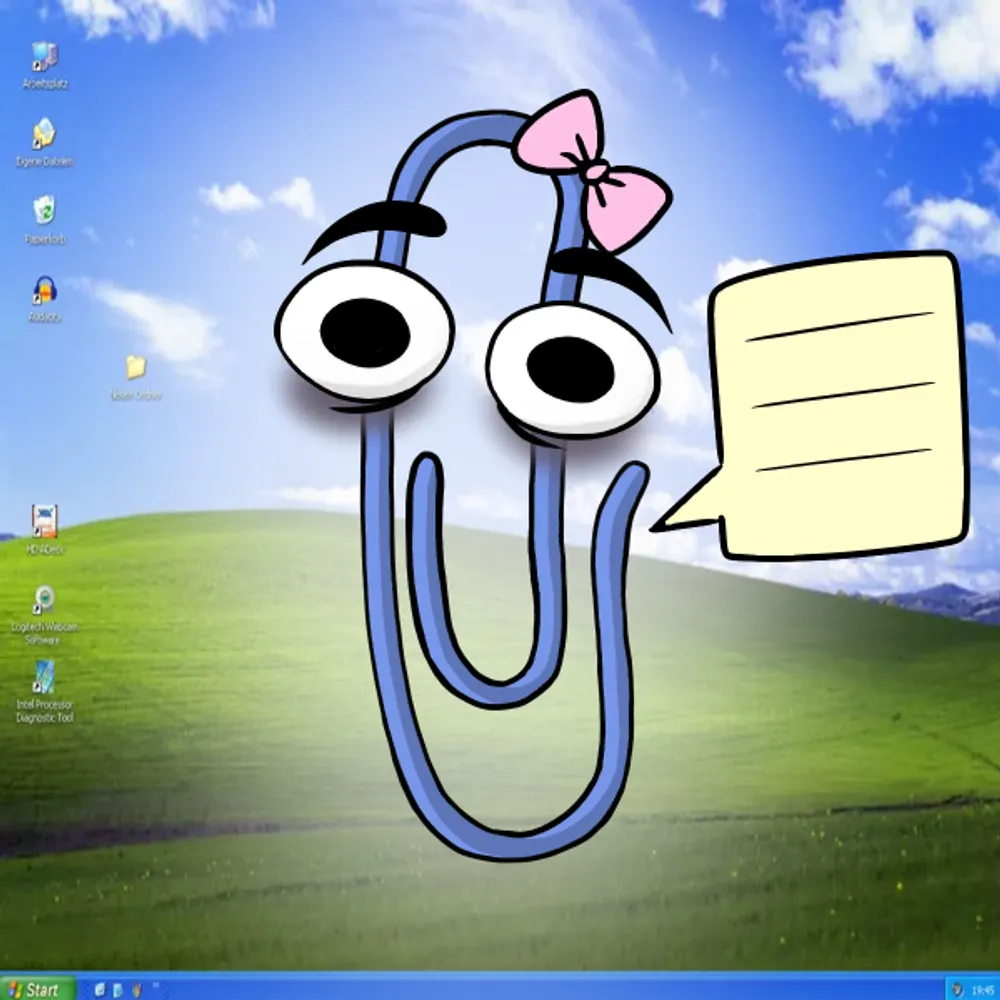Click the paperclip character's right eye
This screenshot has width=1000, height=1000.
pos(571,369)
